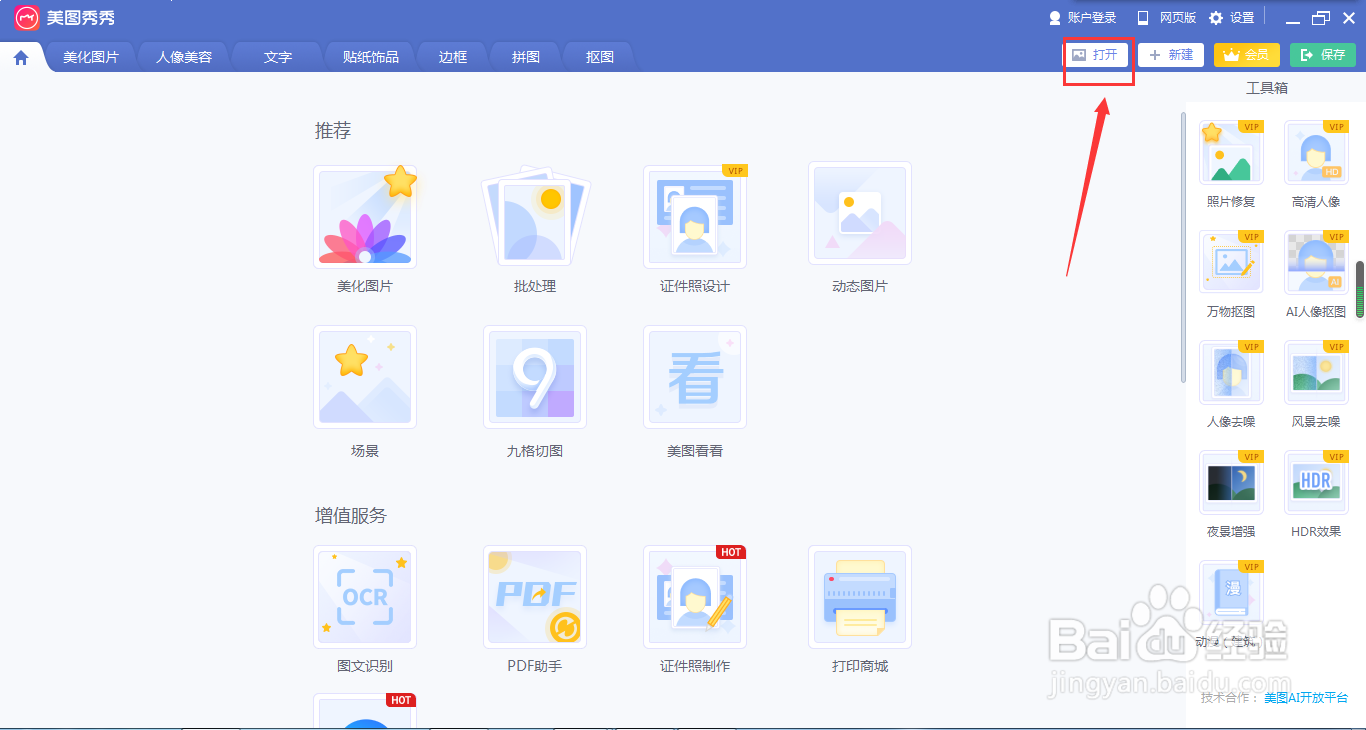Open the 设置 settings menu
The height and width of the screenshot is (730, 1366).
point(1231,18)
